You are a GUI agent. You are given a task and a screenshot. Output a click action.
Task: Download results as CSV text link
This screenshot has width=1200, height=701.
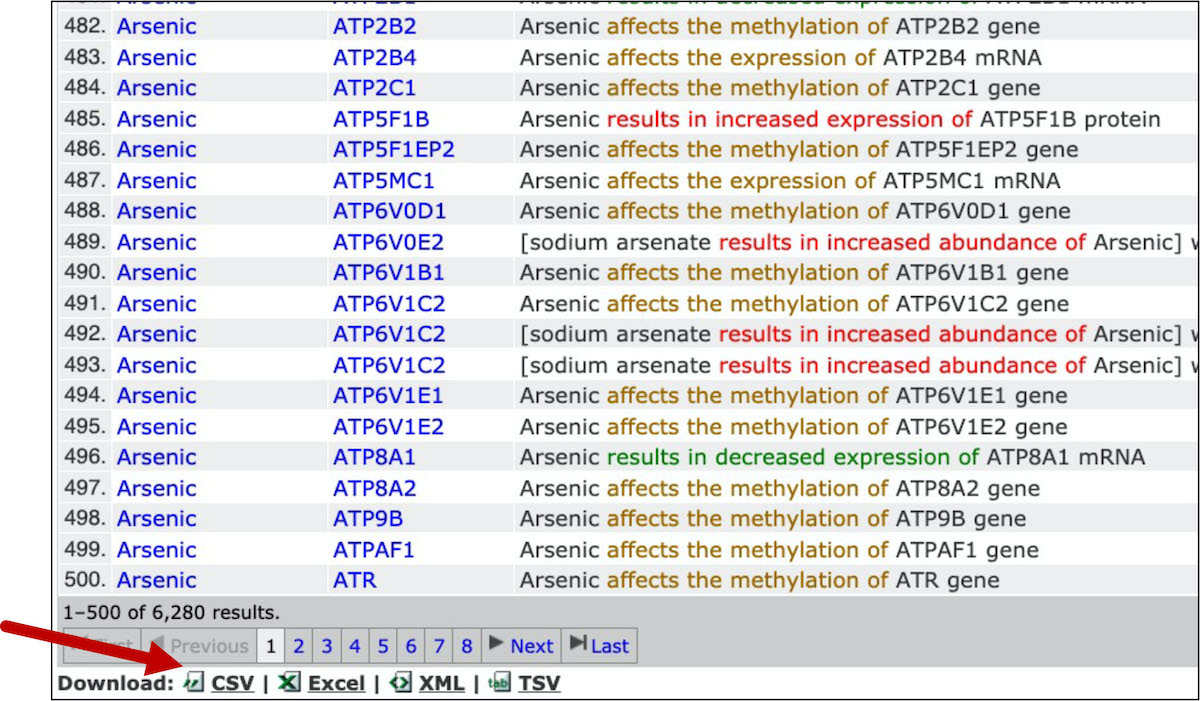click(232, 684)
